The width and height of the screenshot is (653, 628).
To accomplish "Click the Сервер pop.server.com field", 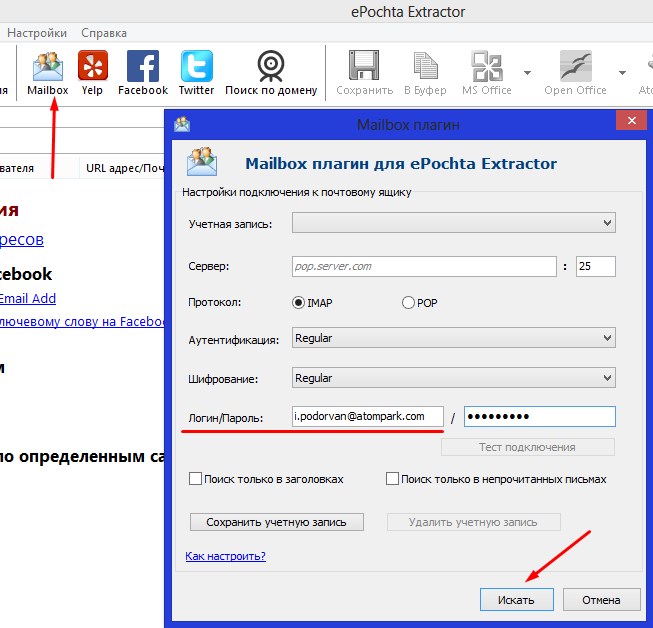I will point(424,266).
